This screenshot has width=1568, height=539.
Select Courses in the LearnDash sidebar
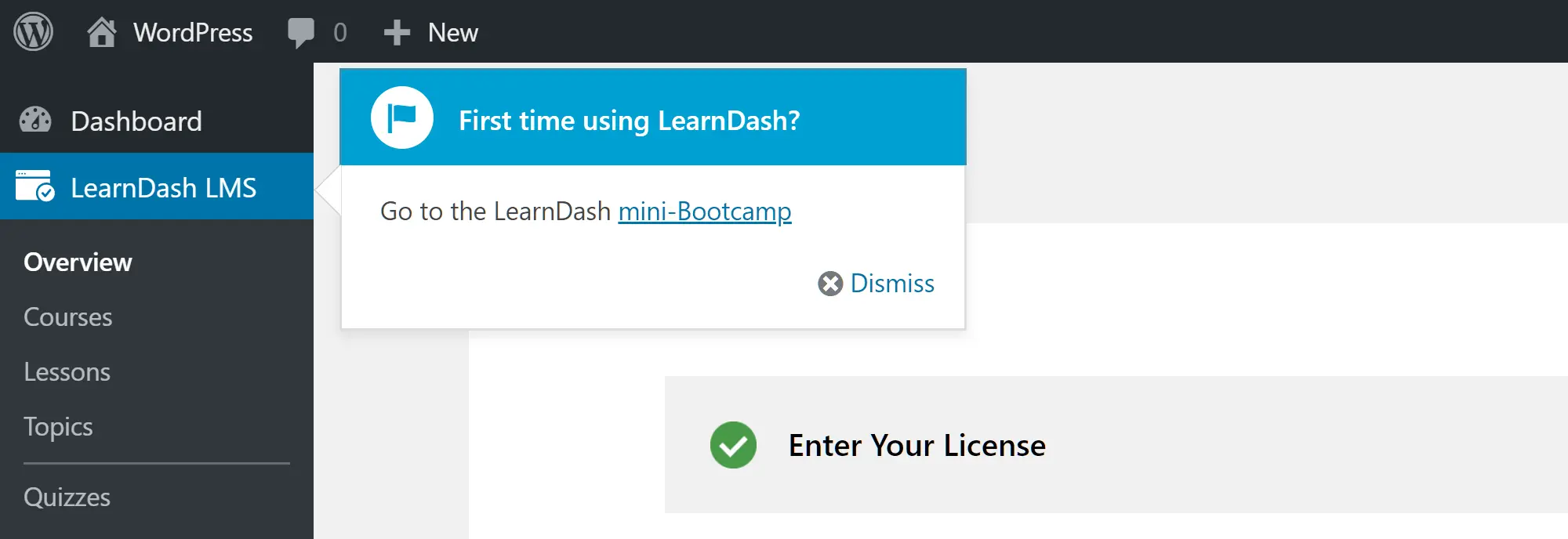tap(67, 317)
